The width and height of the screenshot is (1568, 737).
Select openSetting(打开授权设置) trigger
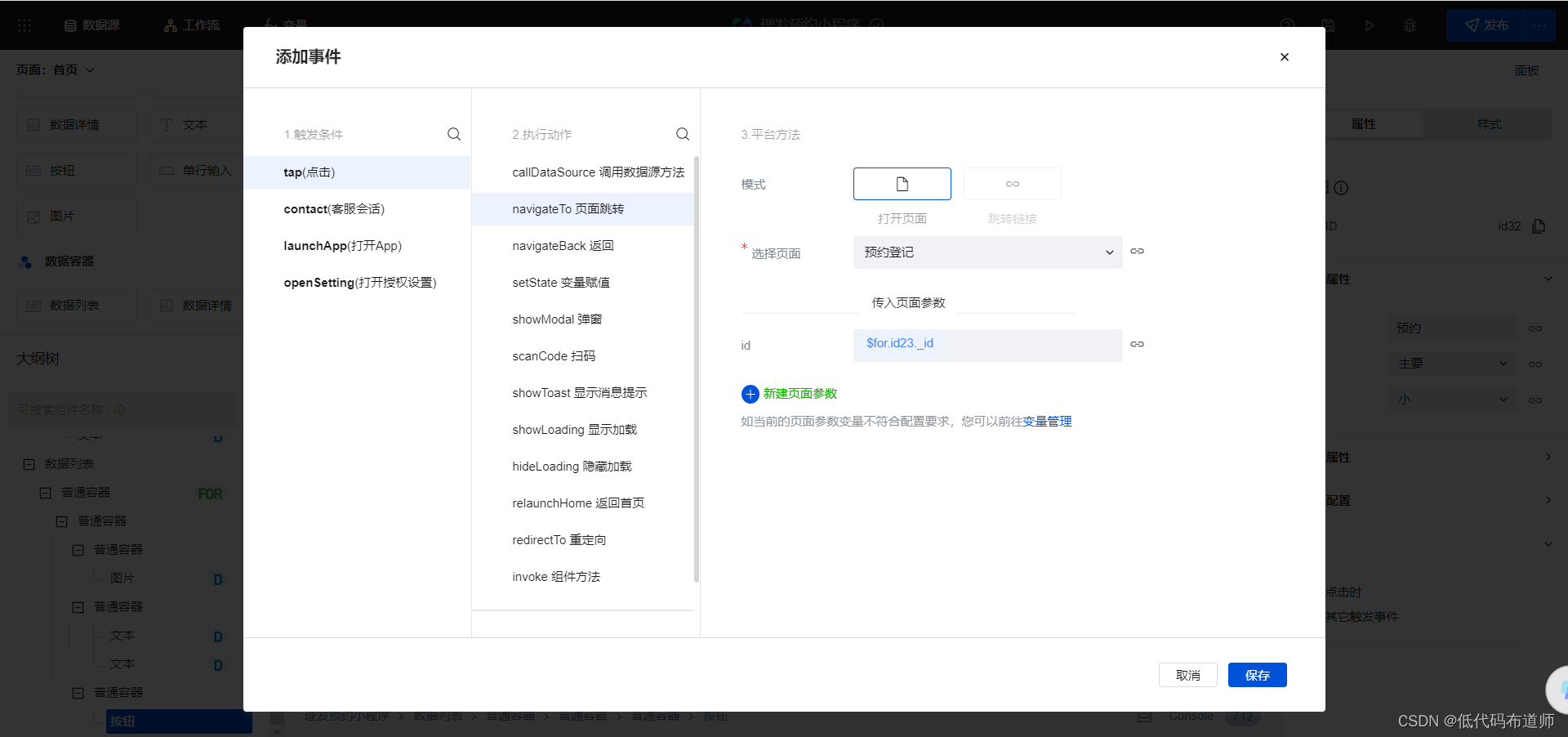coord(357,283)
